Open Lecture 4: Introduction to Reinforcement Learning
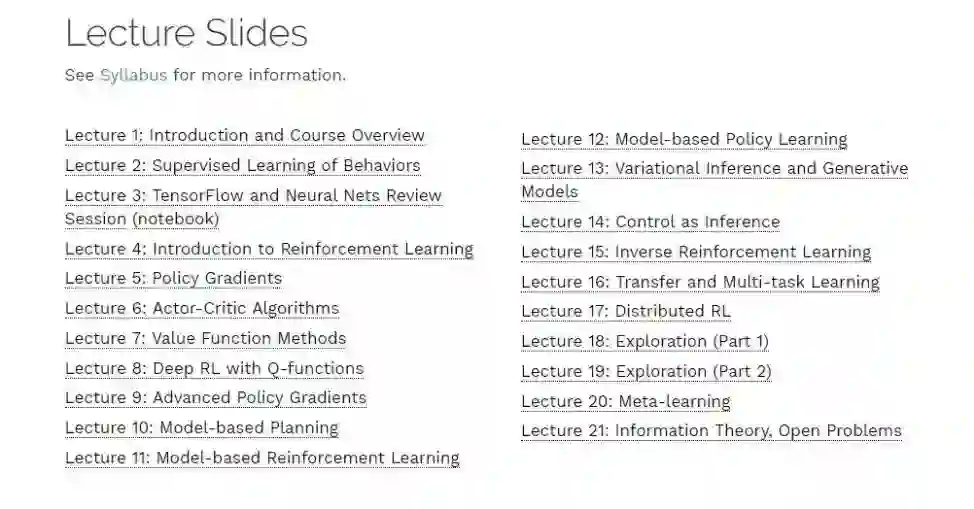Image resolution: width=974 pixels, height=509 pixels. point(269,249)
